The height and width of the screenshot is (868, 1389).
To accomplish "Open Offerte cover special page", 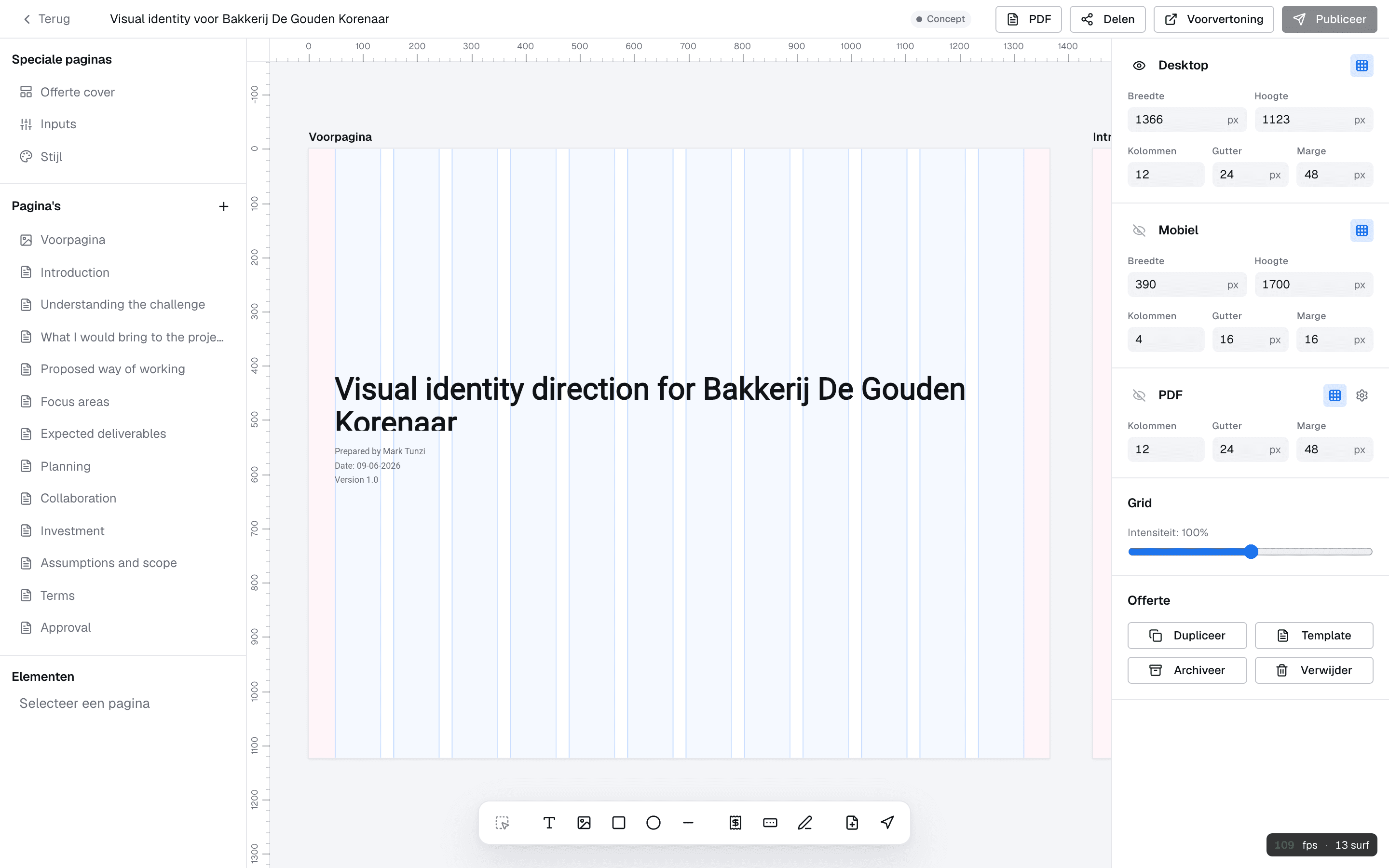I will [x=123, y=92].
